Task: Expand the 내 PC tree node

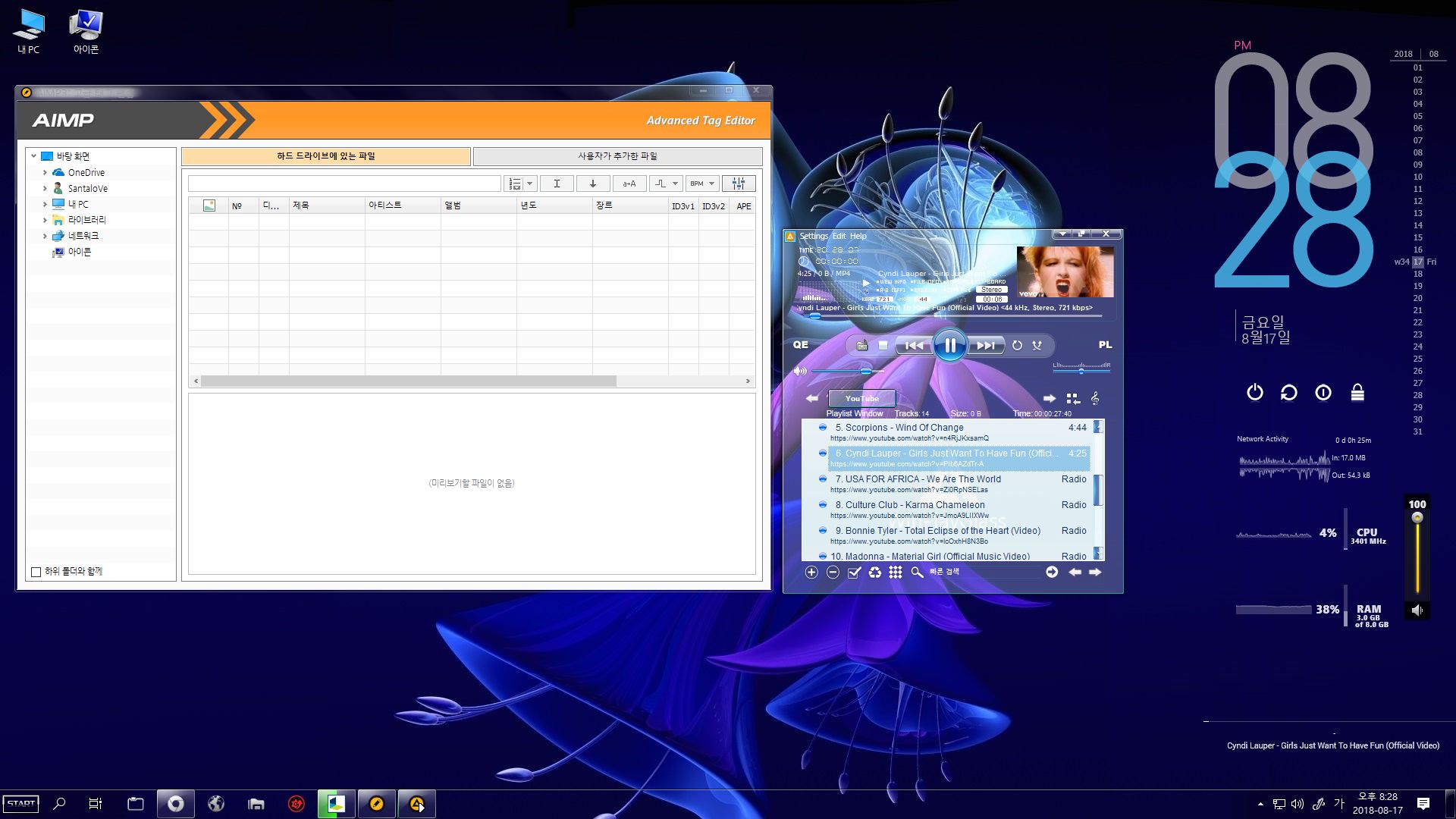Action: [x=45, y=204]
